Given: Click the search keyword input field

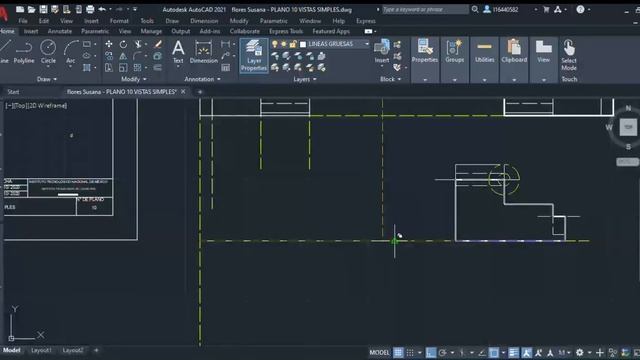Looking at the screenshot, I should click(425, 9).
